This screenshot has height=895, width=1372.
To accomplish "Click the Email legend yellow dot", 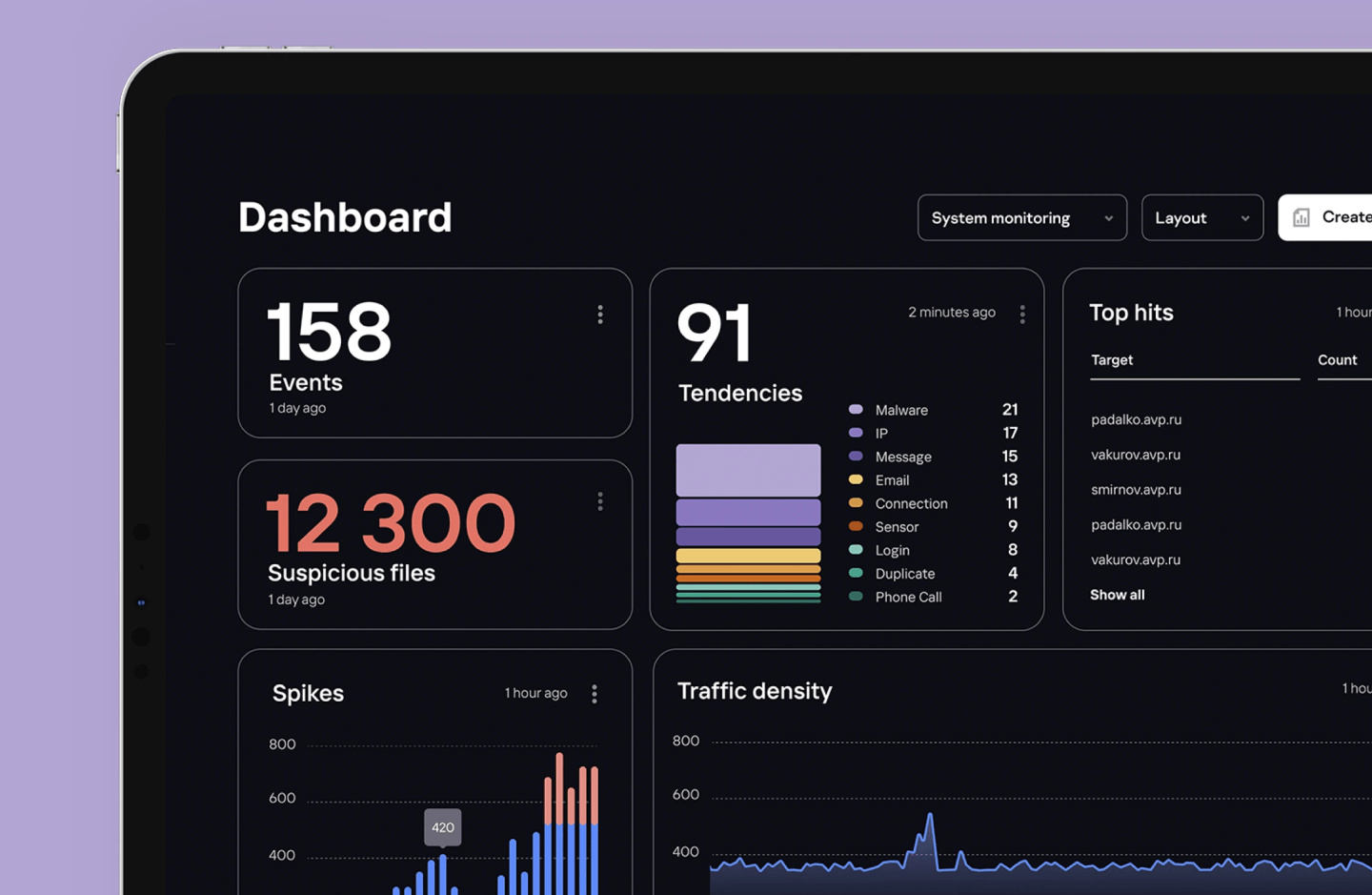I will pos(856,479).
